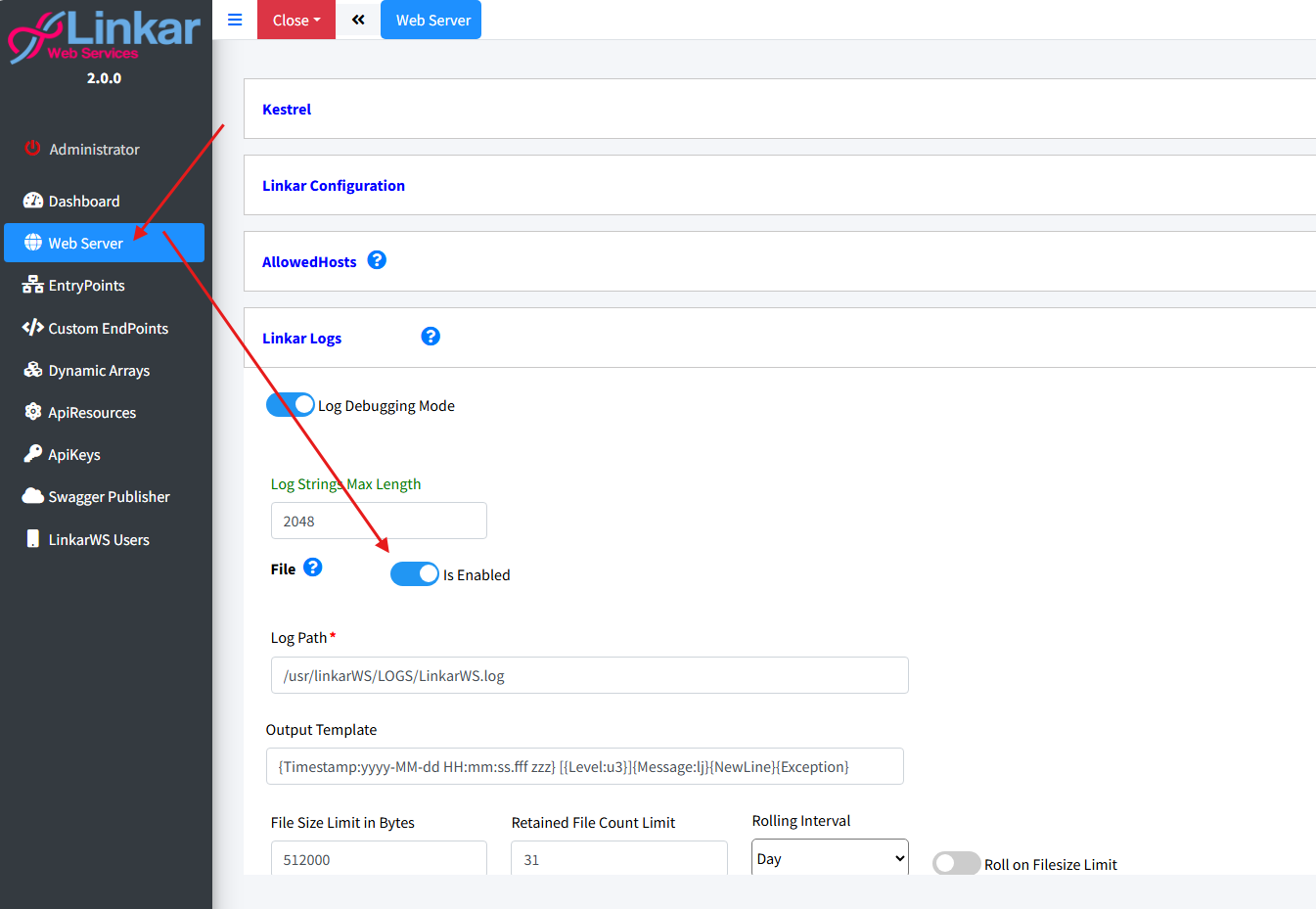Select the Web Server tab

coord(431,20)
